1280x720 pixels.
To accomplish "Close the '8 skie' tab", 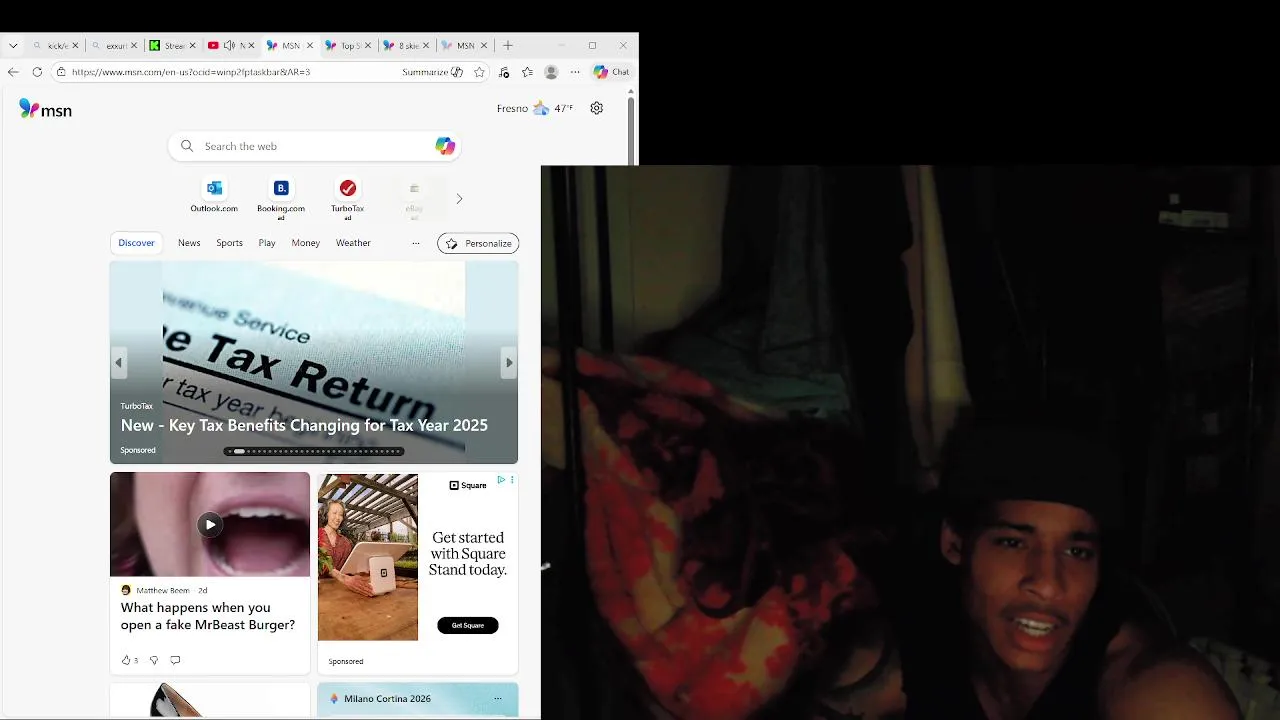I will point(427,46).
